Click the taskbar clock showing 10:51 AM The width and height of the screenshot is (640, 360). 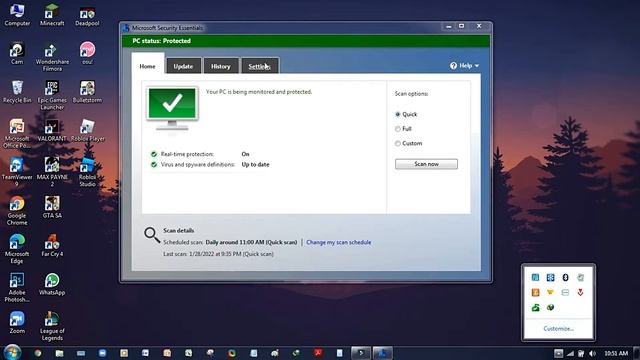pyautogui.click(x=616, y=353)
